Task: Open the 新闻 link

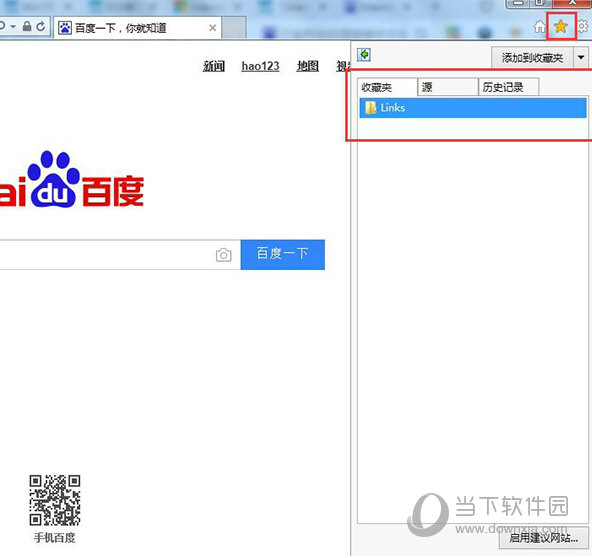Action: click(x=214, y=66)
